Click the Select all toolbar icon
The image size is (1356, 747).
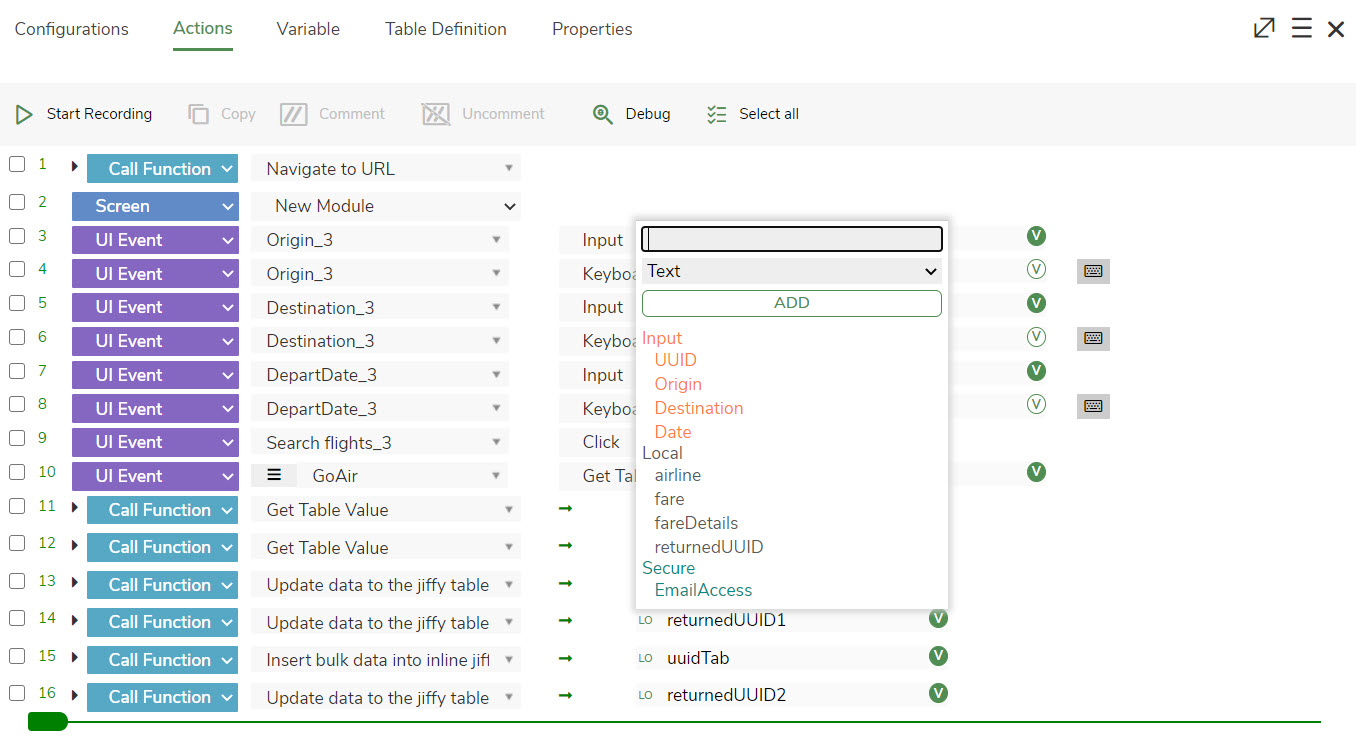tap(717, 114)
